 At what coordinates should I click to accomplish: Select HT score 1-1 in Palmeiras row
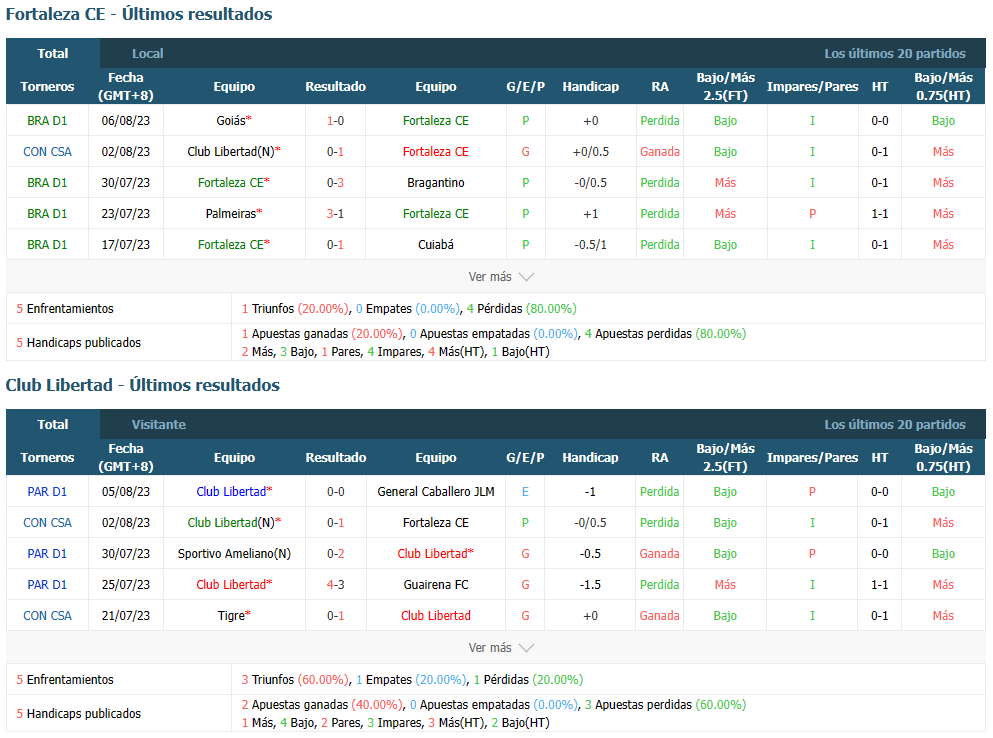pos(879,213)
